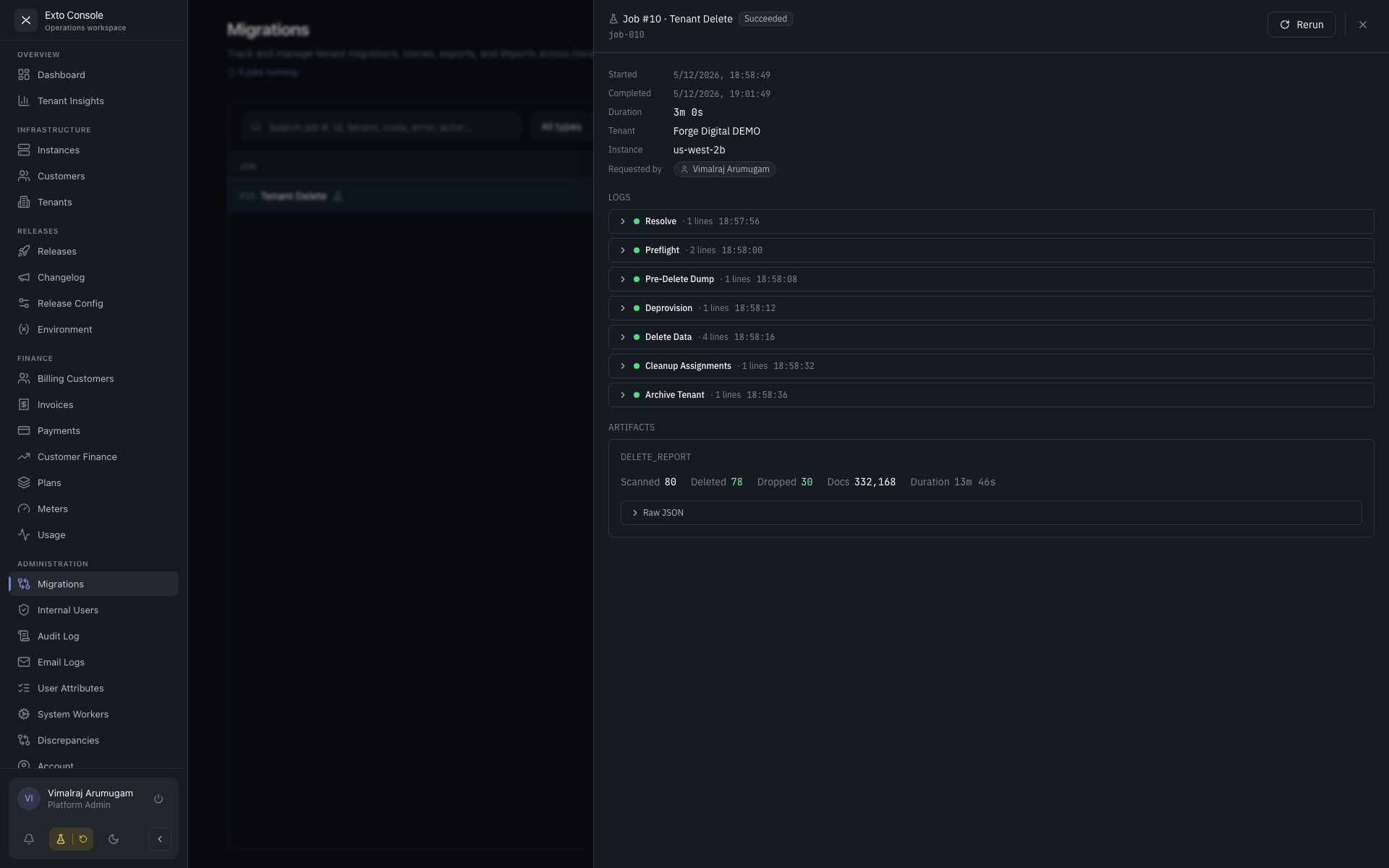Click the Releases rocket icon
This screenshot has height=868, width=1389.
pyautogui.click(x=24, y=251)
